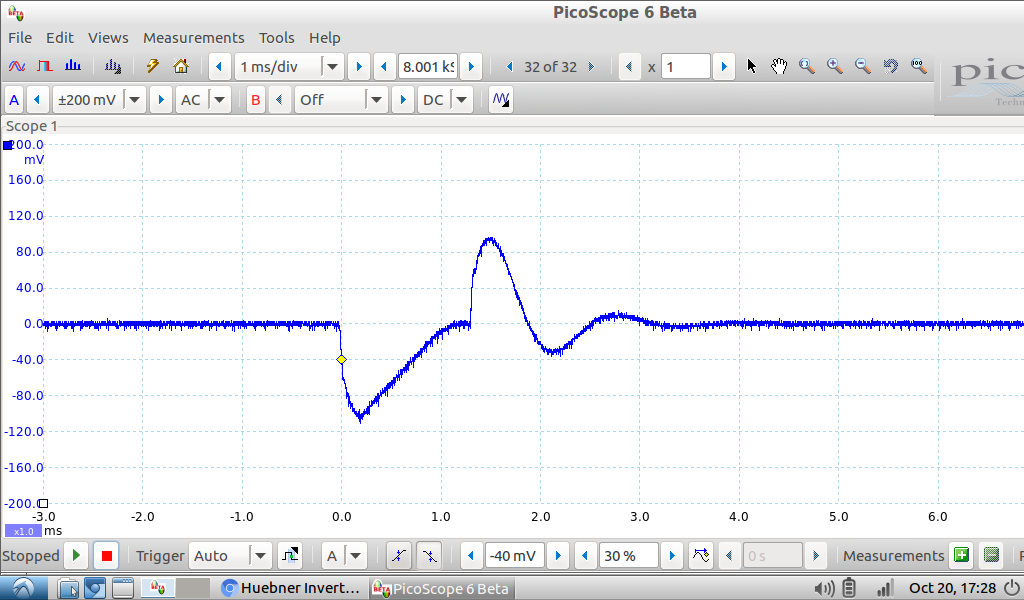1024x600 pixels.
Task: Select the Hand pan tool
Action: point(779,67)
